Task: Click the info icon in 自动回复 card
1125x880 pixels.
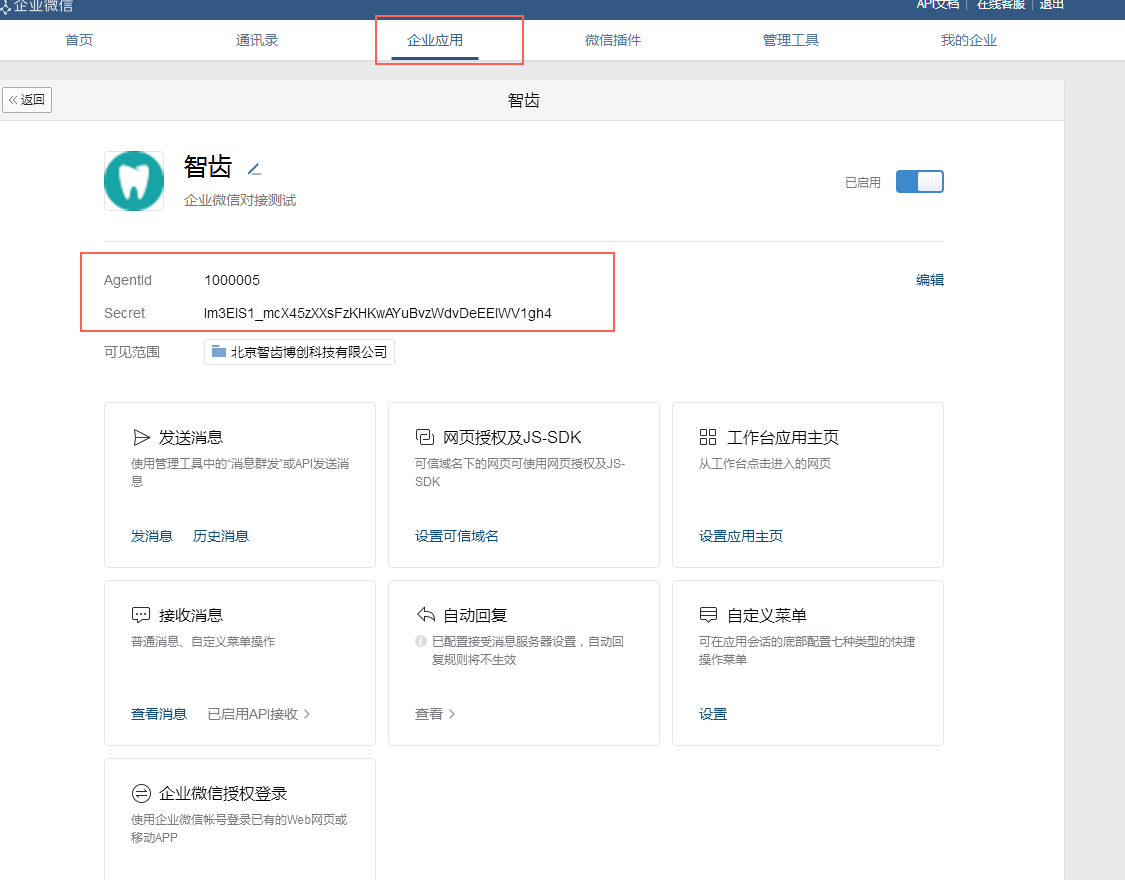Action: point(421,641)
